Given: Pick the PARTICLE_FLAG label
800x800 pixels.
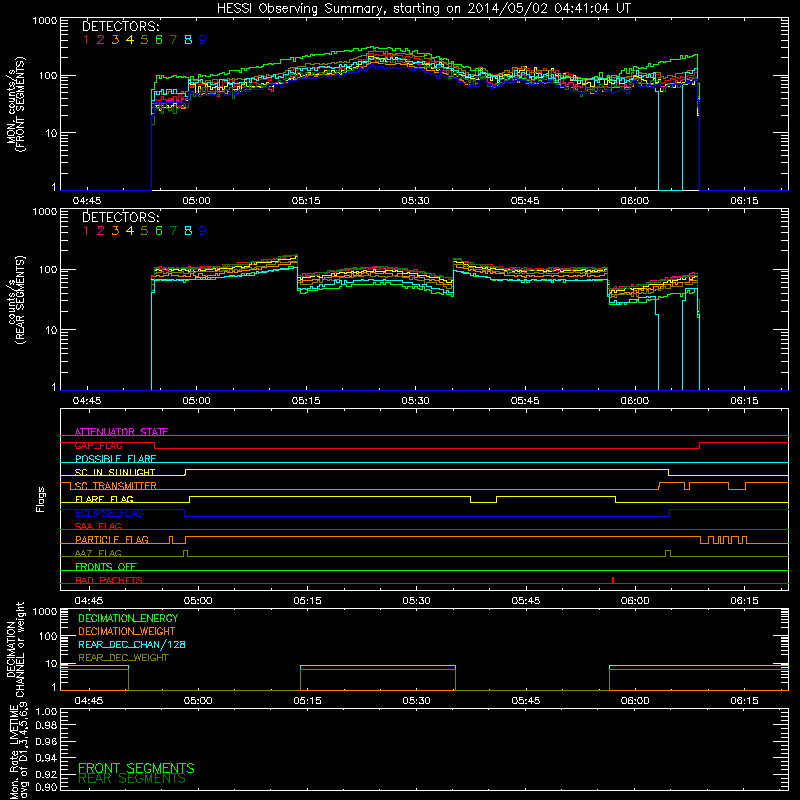Looking at the screenshot, I should (x=112, y=540).
